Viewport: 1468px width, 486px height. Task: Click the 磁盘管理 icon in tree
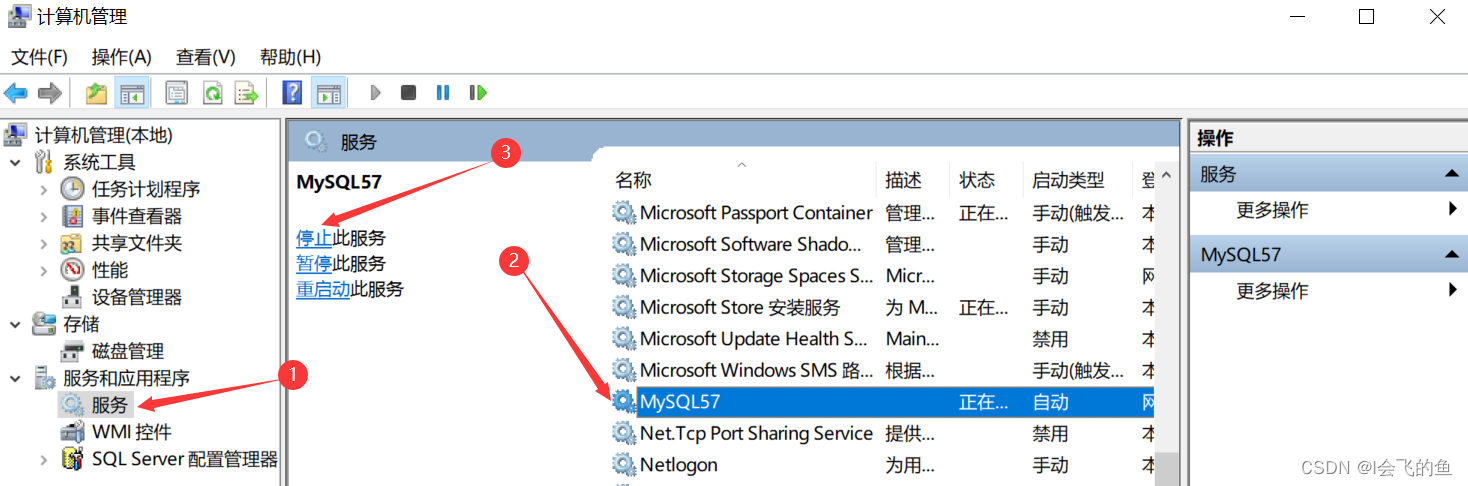tap(72, 351)
